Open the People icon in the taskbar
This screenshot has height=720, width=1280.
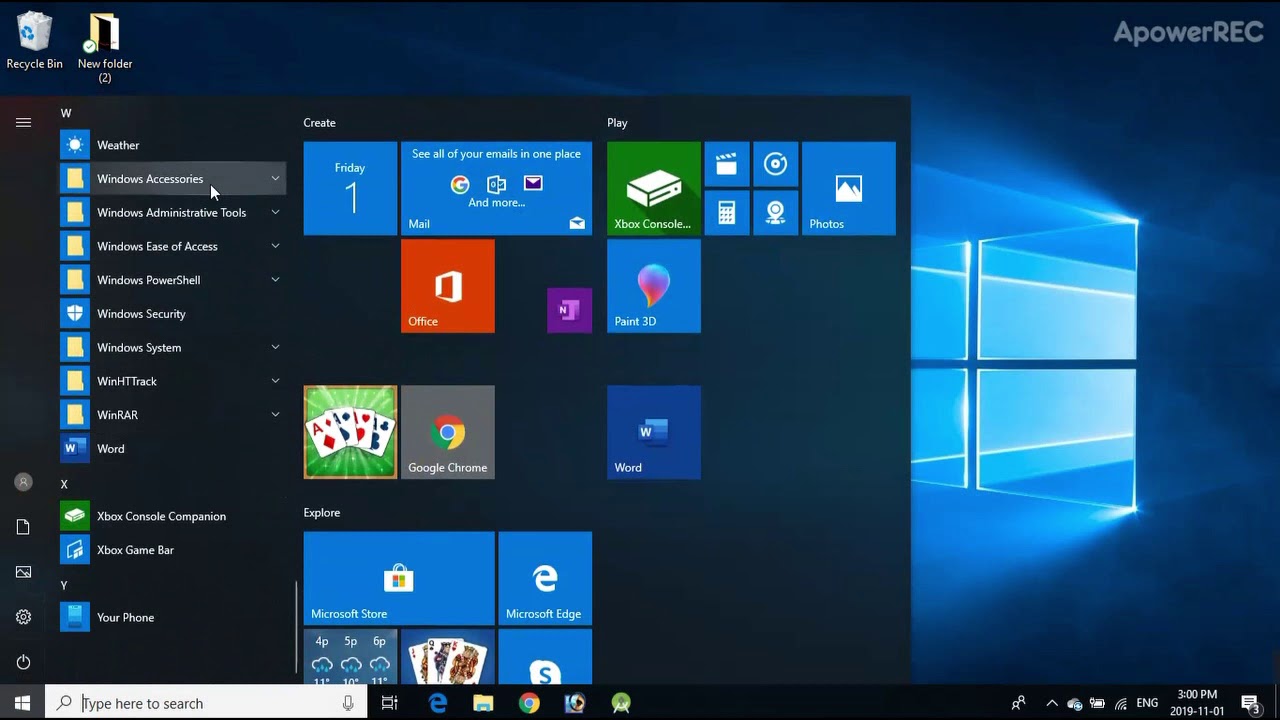point(1018,703)
